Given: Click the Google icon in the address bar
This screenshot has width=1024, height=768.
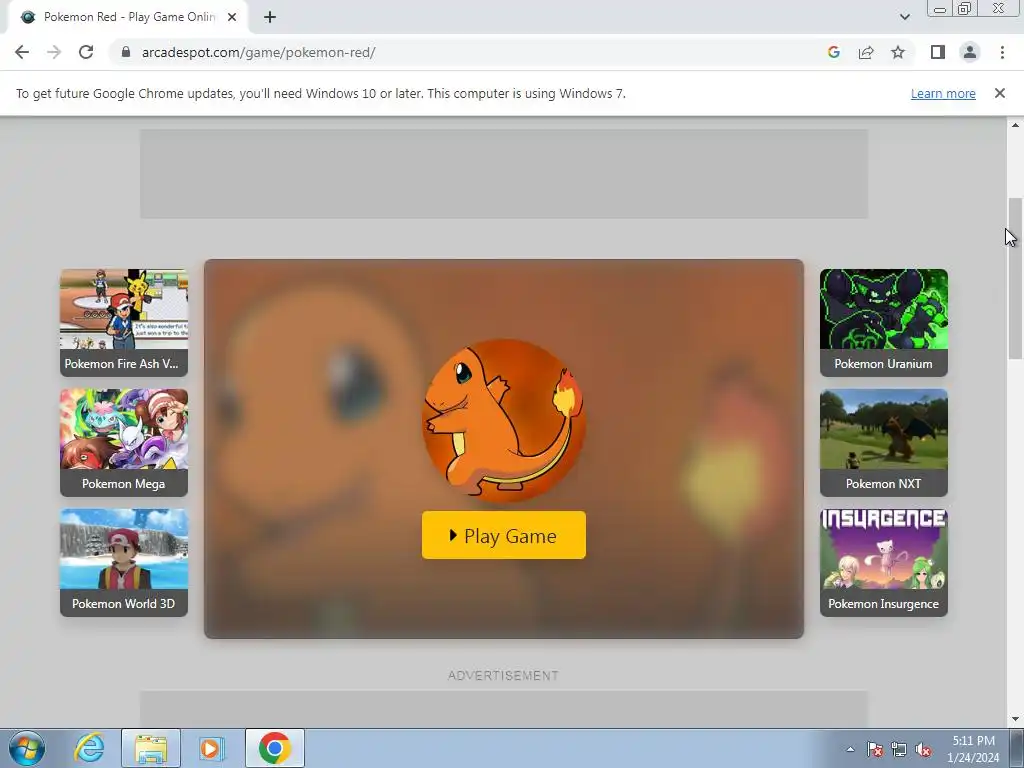Looking at the screenshot, I should click(x=833, y=52).
